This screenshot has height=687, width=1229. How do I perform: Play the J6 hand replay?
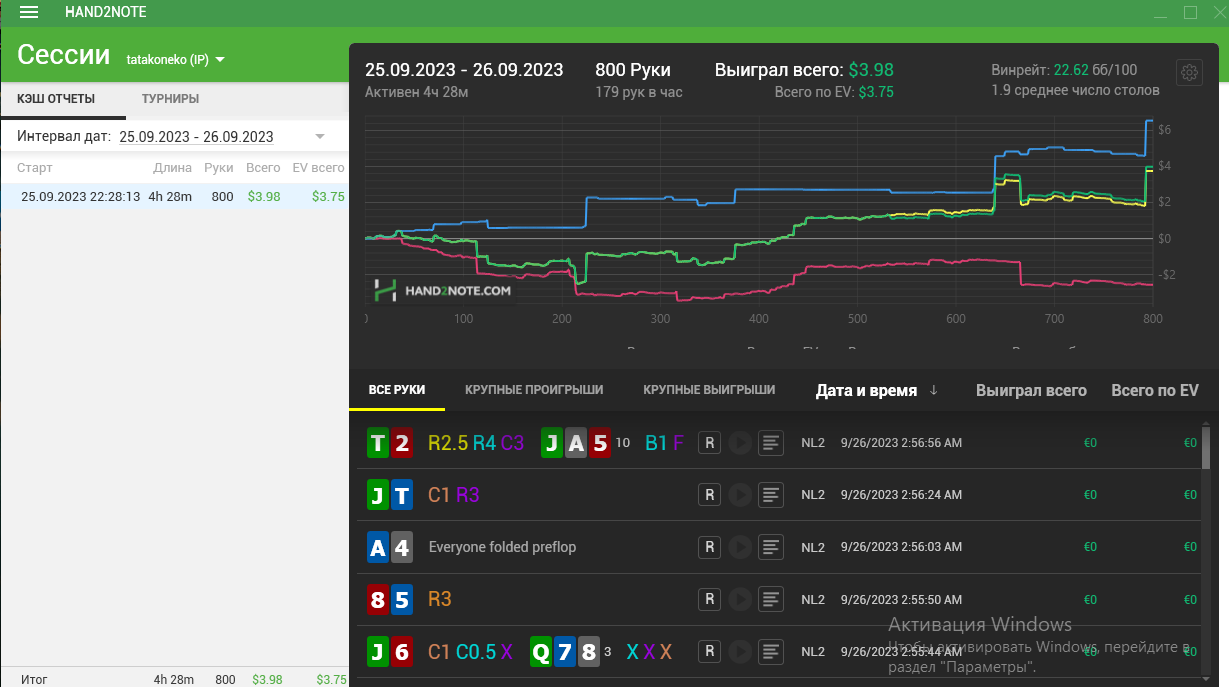coord(740,652)
